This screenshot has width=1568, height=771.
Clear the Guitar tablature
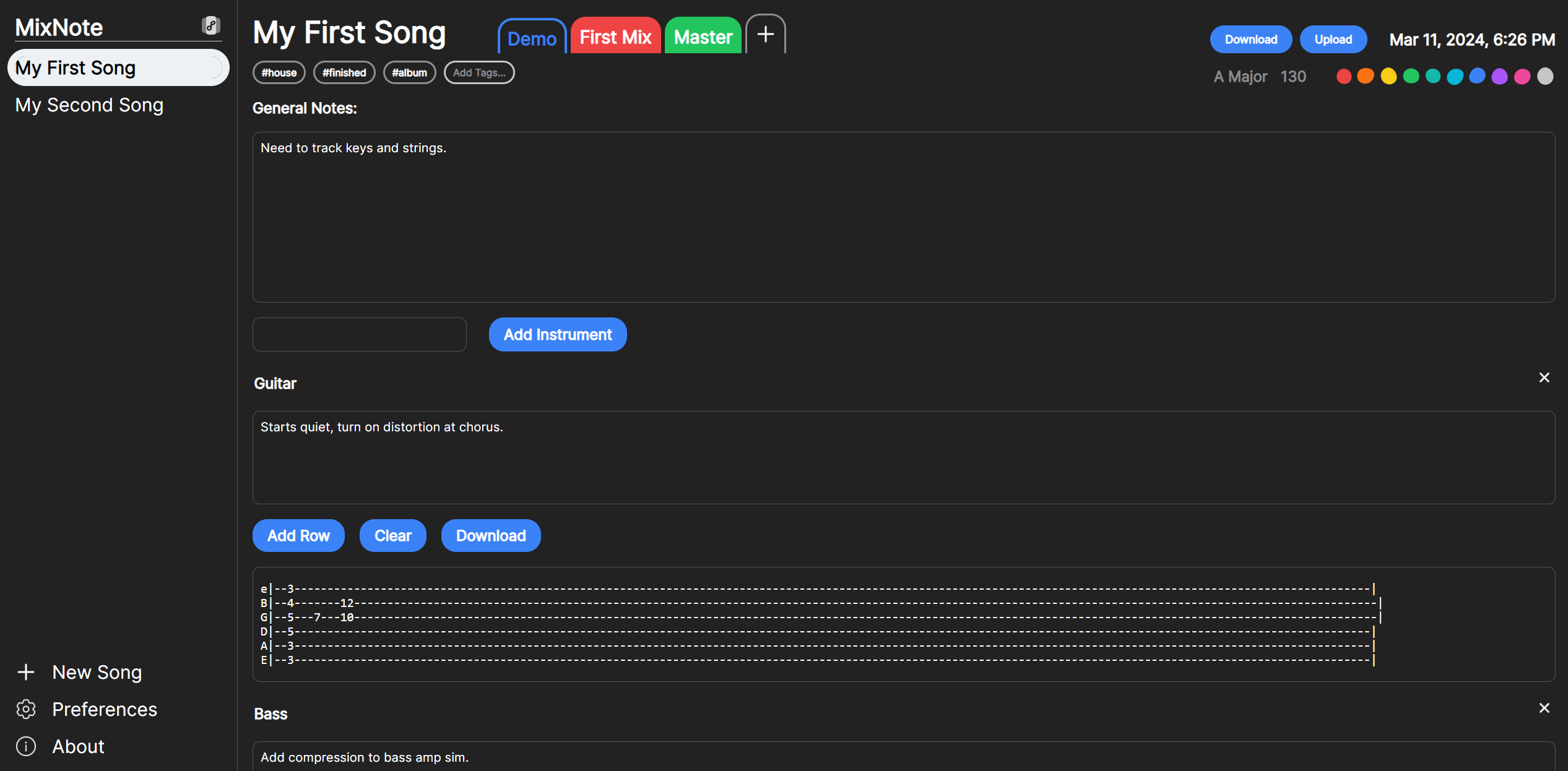[392, 536]
